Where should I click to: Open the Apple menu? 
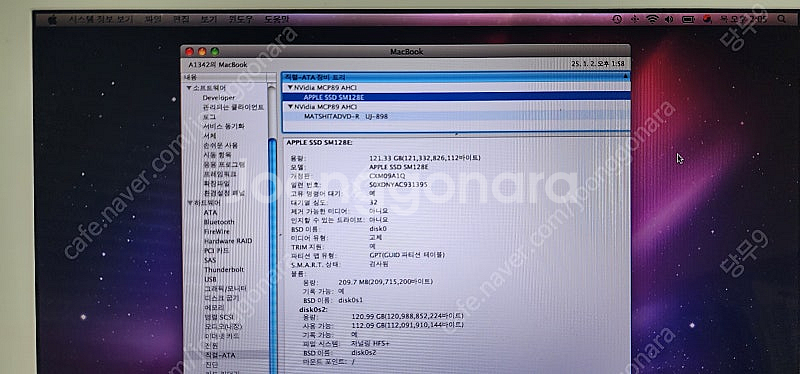[52, 19]
